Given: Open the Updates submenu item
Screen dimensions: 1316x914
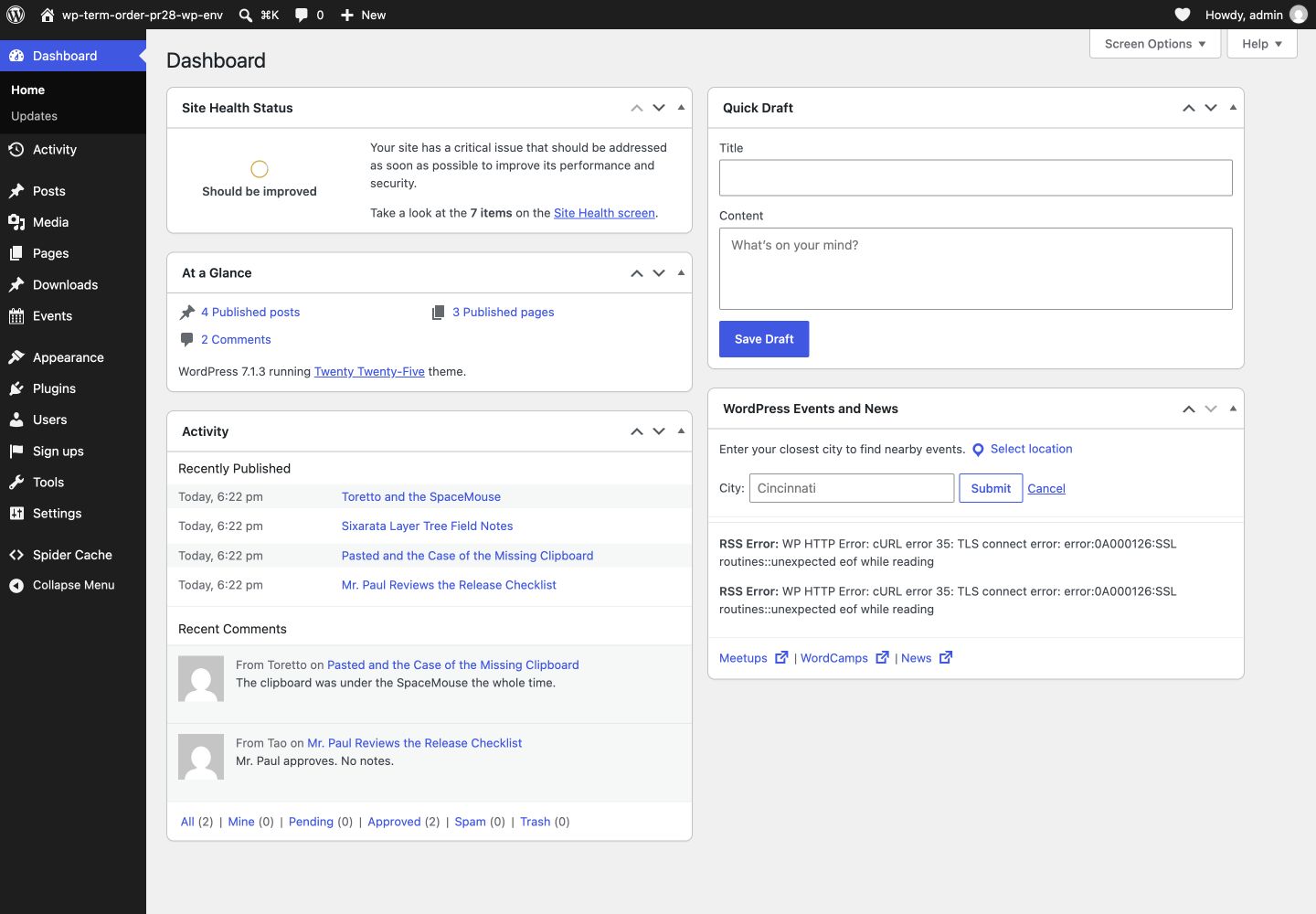Looking at the screenshot, I should (34, 116).
